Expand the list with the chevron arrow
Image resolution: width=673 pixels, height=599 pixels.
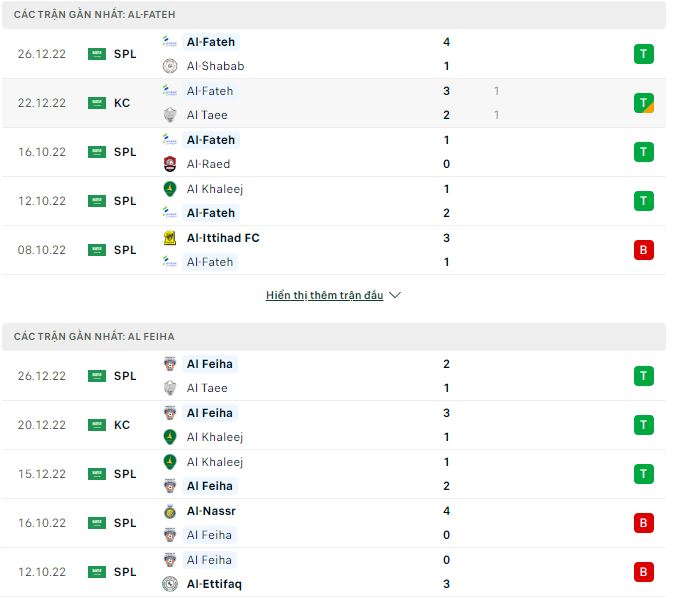click(x=394, y=296)
